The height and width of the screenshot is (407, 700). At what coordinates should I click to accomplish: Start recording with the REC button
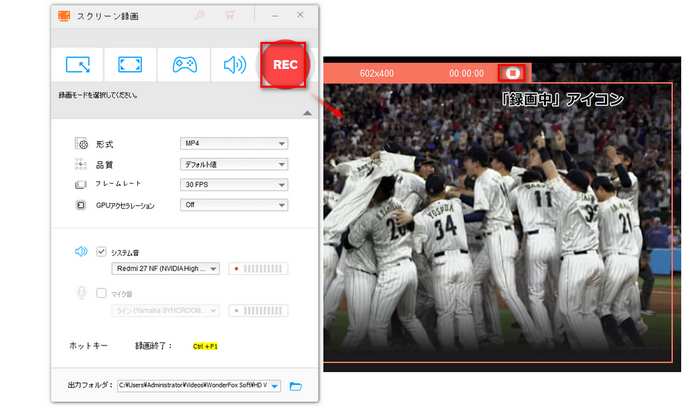[286, 65]
